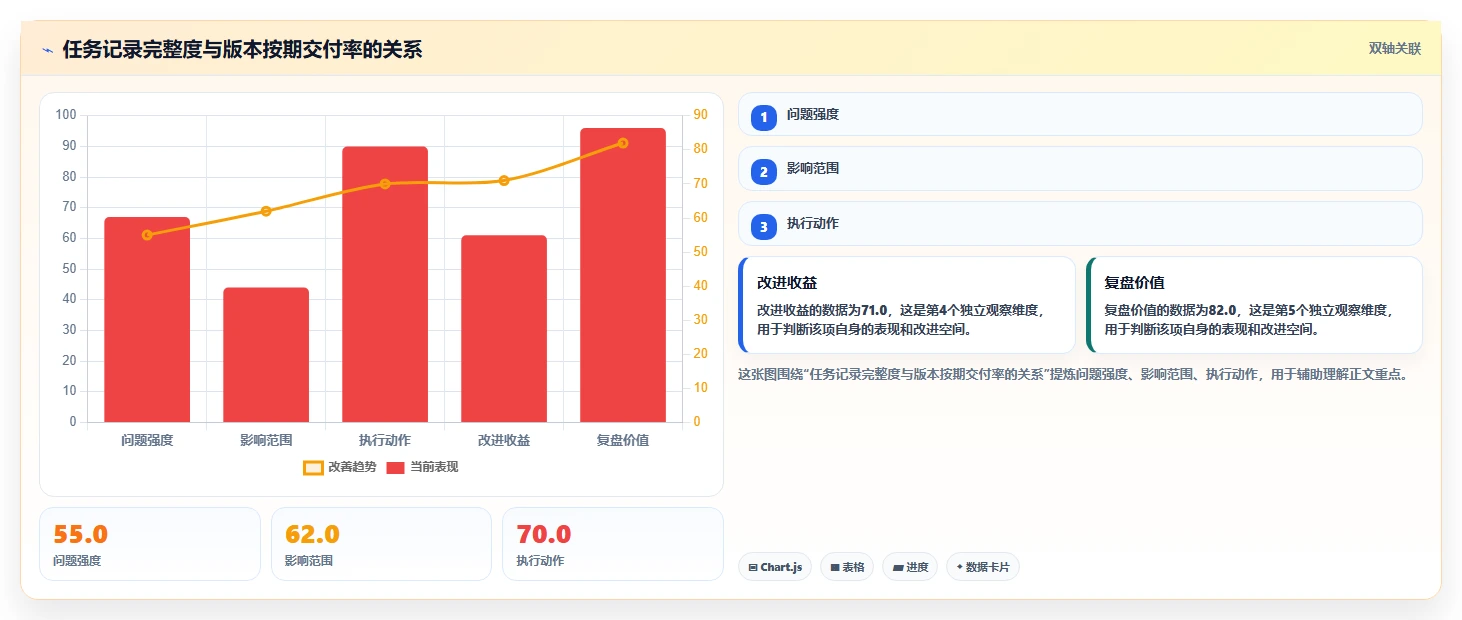Click the 55.0 问题强度 stat card
This screenshot has width=1462, height=620.
150,544
